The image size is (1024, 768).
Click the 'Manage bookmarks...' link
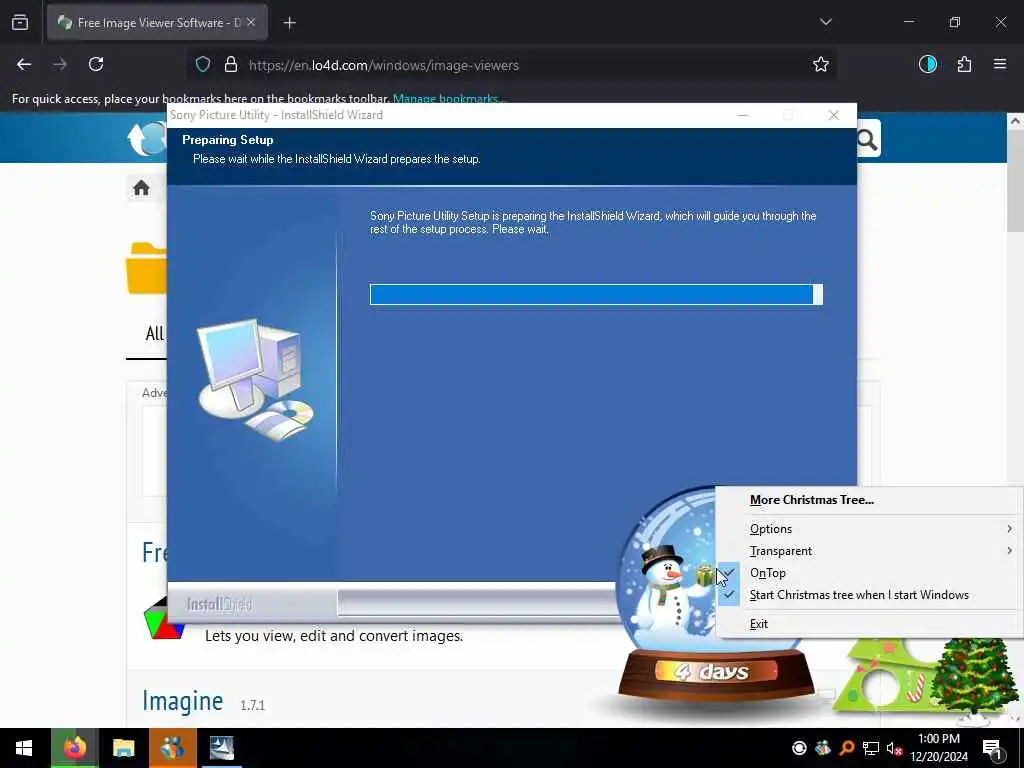[x=449, y=99]
